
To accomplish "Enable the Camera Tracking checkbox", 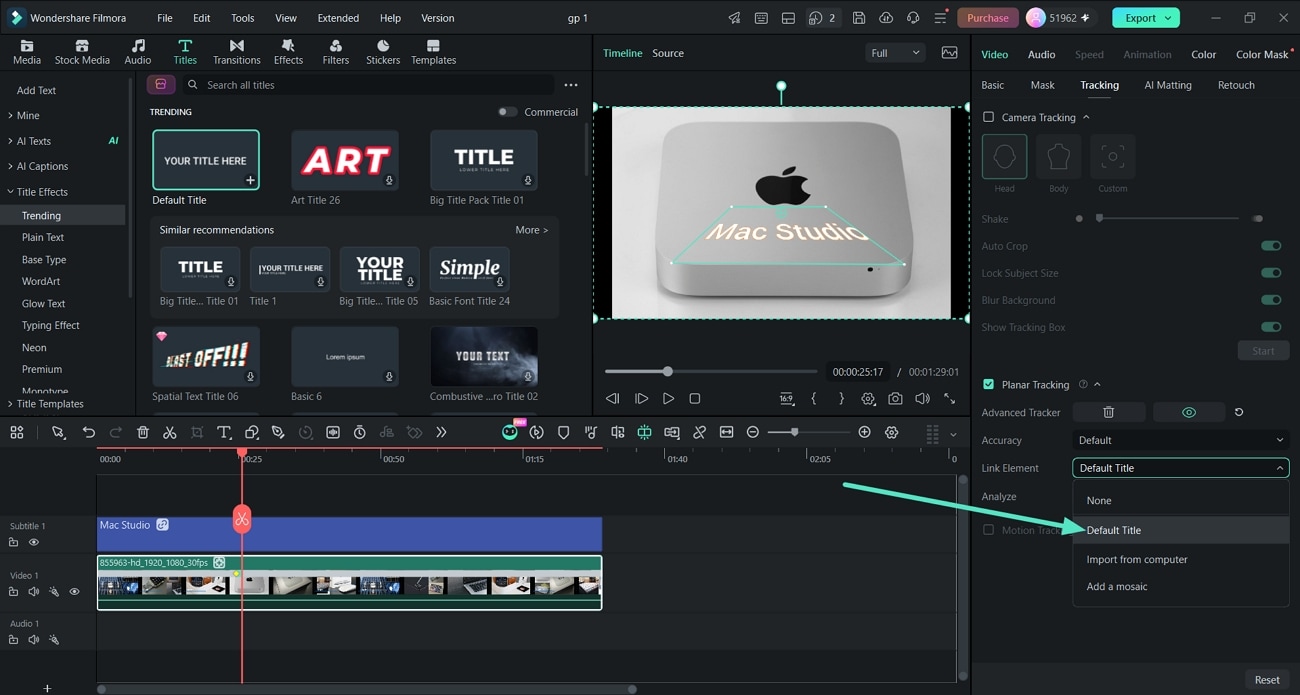I will click(x=989, y=117).
